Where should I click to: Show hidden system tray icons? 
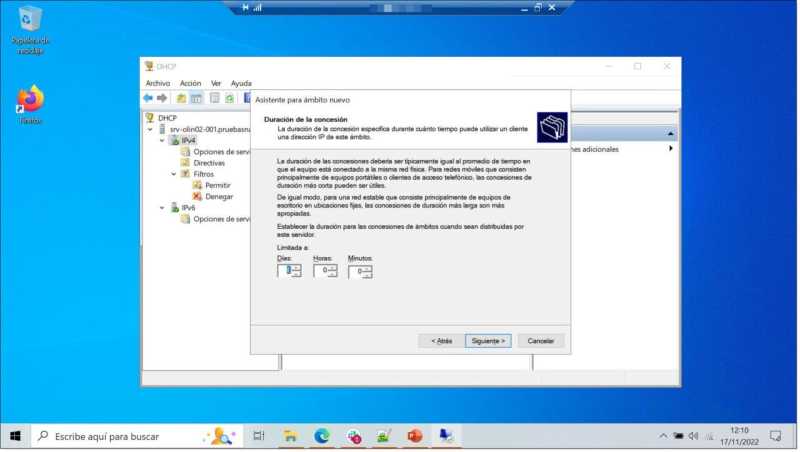pos(663,436)
